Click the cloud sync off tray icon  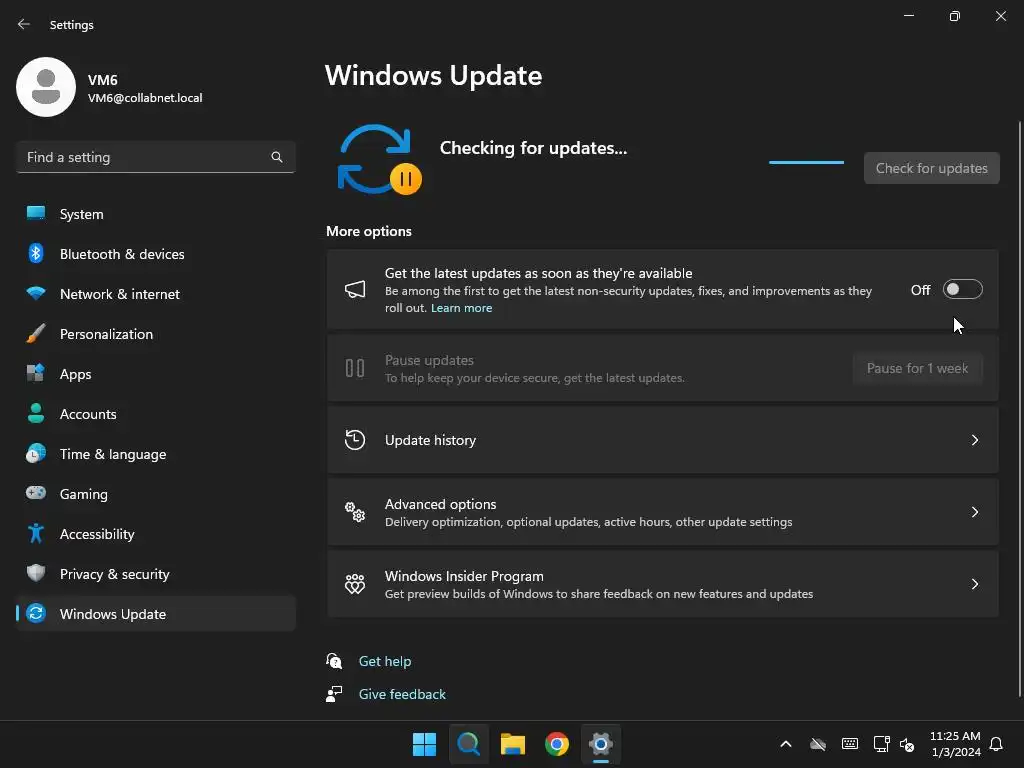pos(818,744)
